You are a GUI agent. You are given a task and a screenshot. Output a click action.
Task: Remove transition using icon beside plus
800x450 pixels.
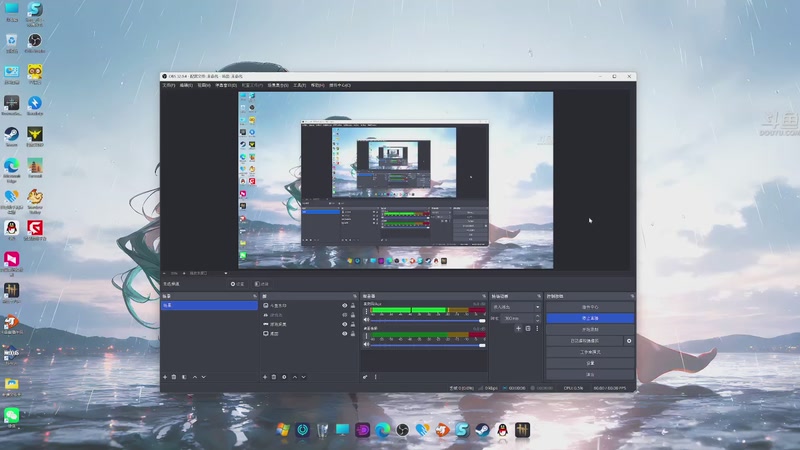(x=528, y=329)
